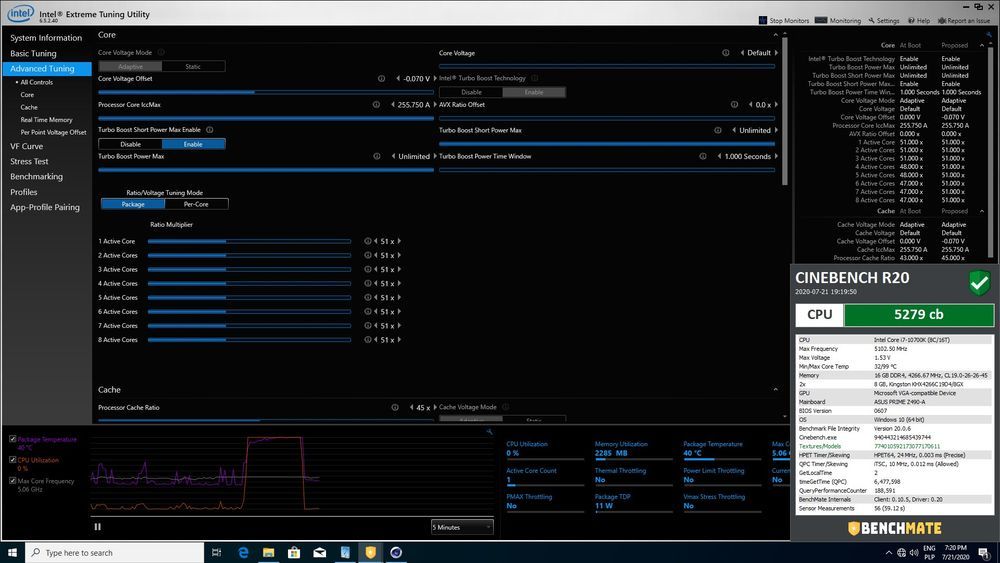This screenshot has height=563, width=1000.
Task: Show info for AVX Ratio Offset
Action: tap(734, 105)
